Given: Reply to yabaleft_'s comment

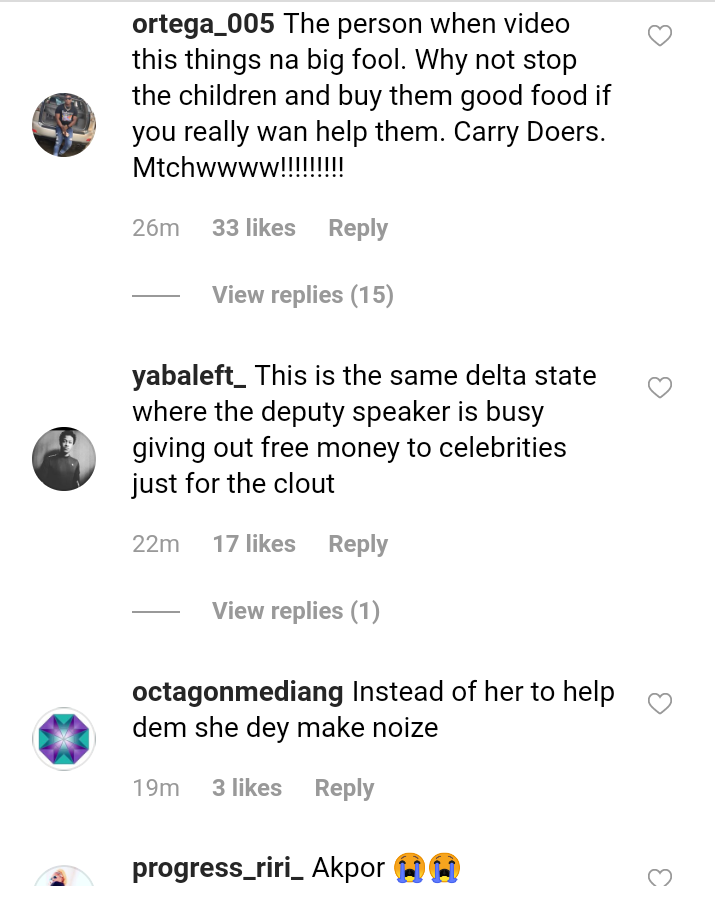Looking at the screenshot, I should coord(357,544).
